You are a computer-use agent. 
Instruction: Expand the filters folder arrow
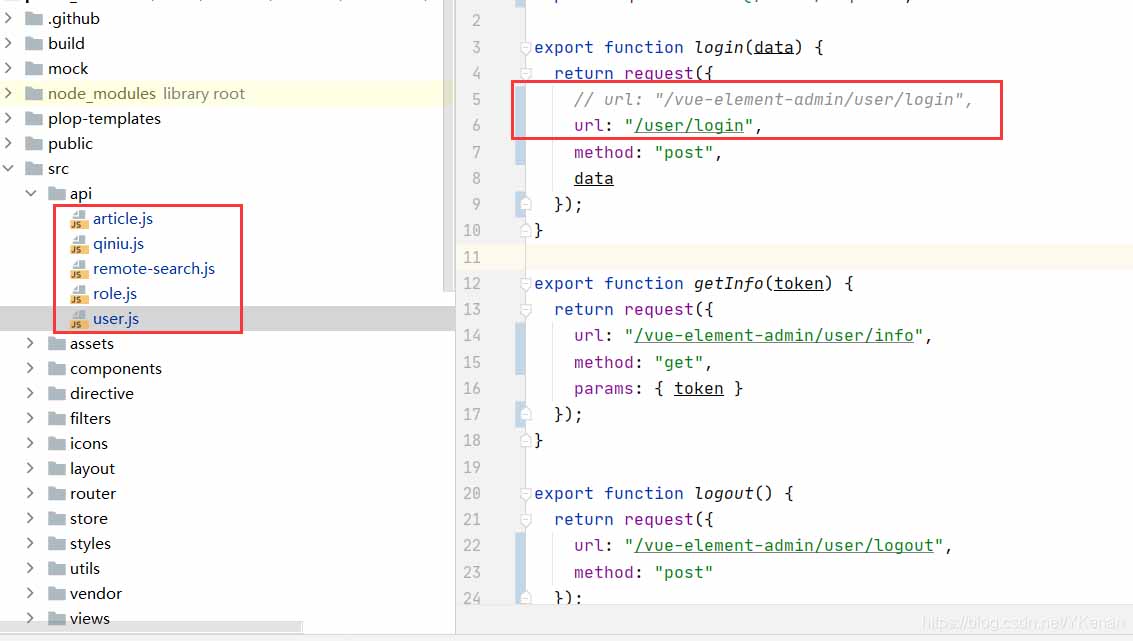(x=30, y=418)
